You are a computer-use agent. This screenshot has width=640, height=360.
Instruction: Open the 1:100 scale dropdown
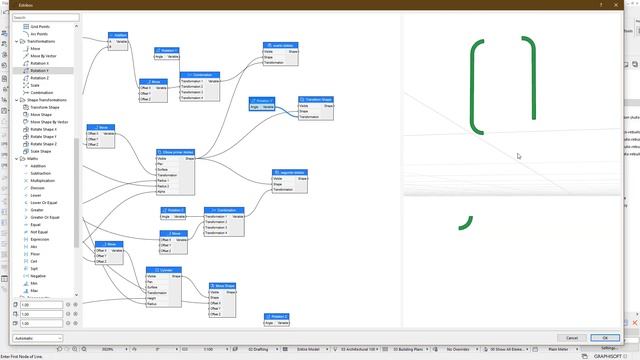pos(227,349)
